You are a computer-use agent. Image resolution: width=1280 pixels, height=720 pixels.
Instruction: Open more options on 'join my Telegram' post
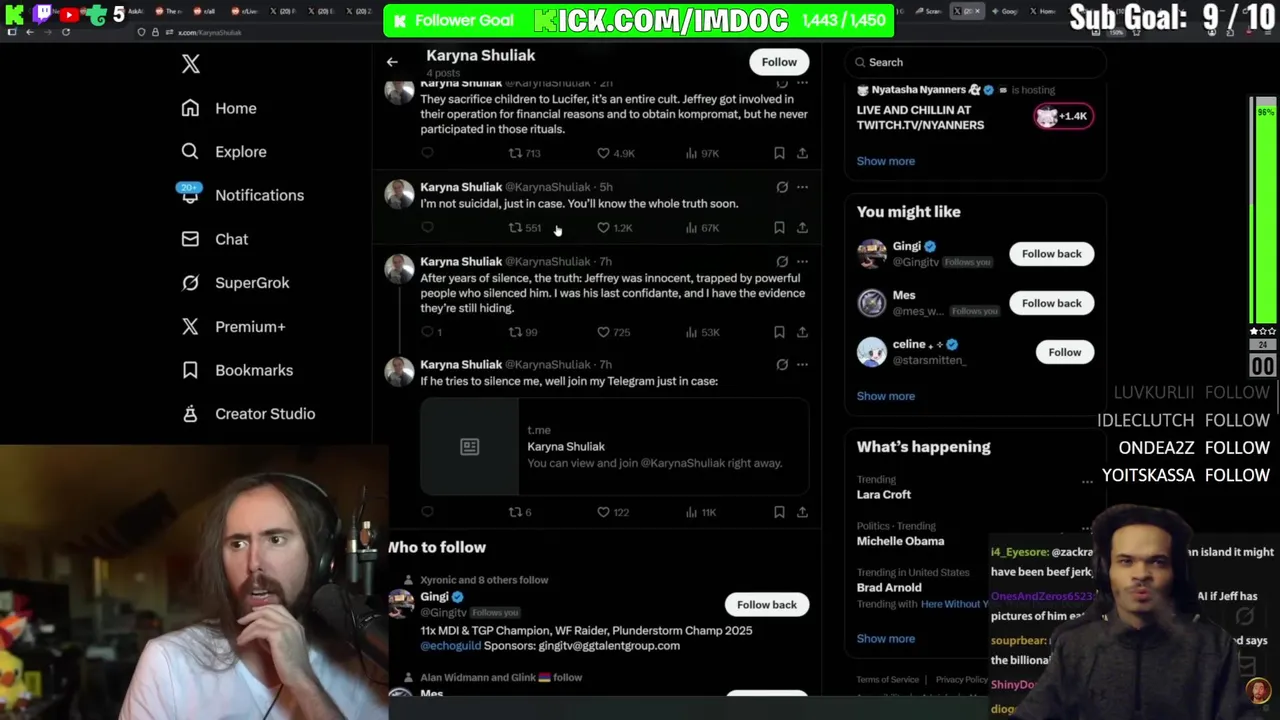[x=802, y=365]
